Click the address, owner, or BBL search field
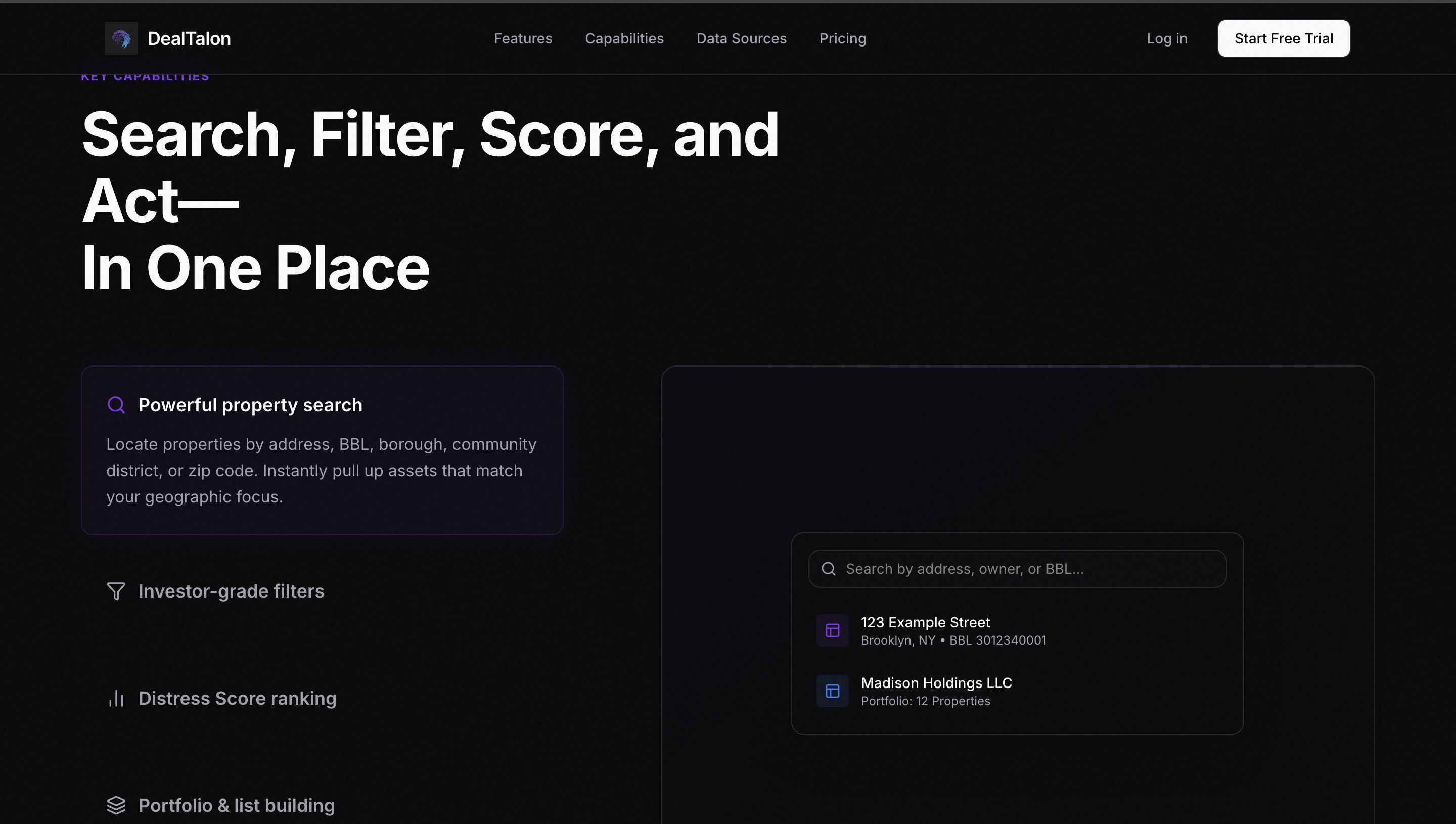Viewport: 1456px width, 824px height. coord(1019,569)
